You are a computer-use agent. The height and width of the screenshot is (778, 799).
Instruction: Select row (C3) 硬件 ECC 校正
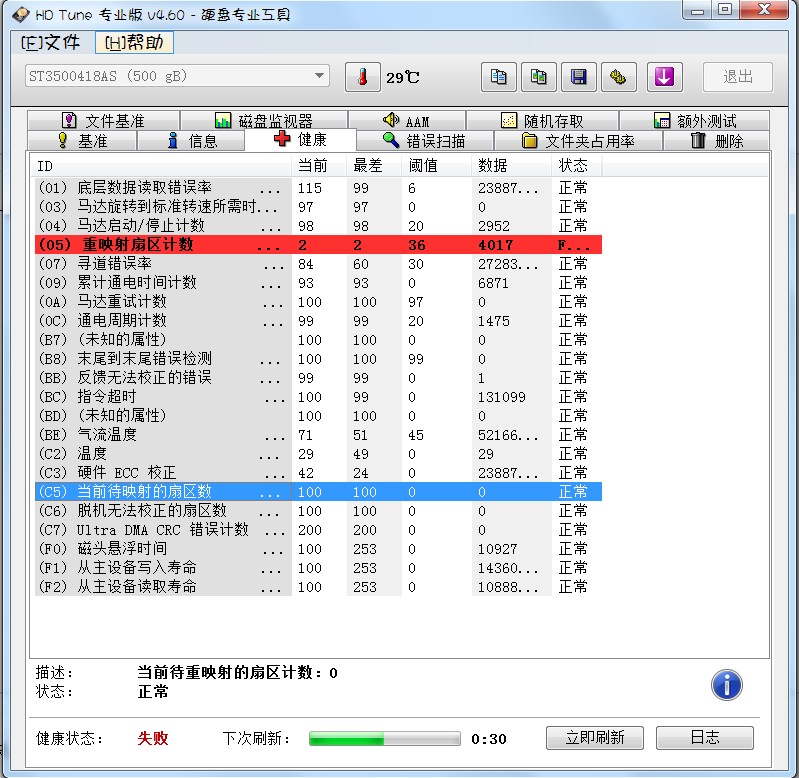[318, 473]
